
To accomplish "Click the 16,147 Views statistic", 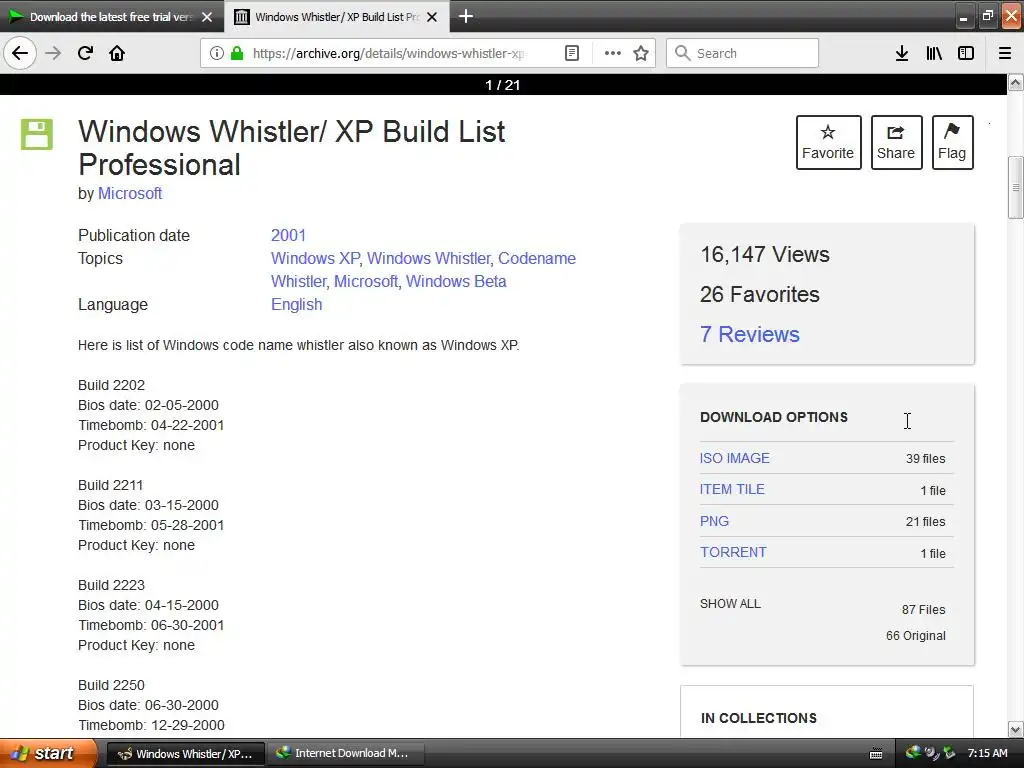I will pyautogui.click(x=765, y=254).
